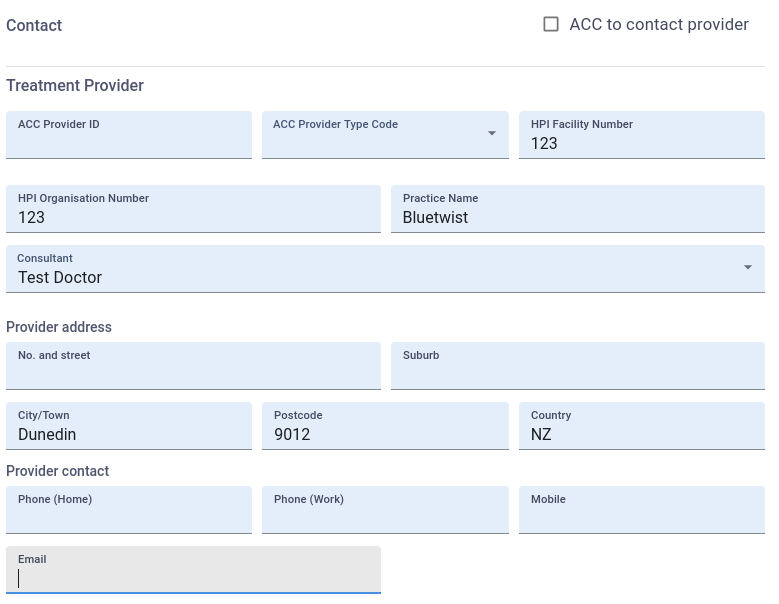Screen dimensions: 779x604
Task: Click the Consultant dropdown arrow icon
Action: click(747, 268)
